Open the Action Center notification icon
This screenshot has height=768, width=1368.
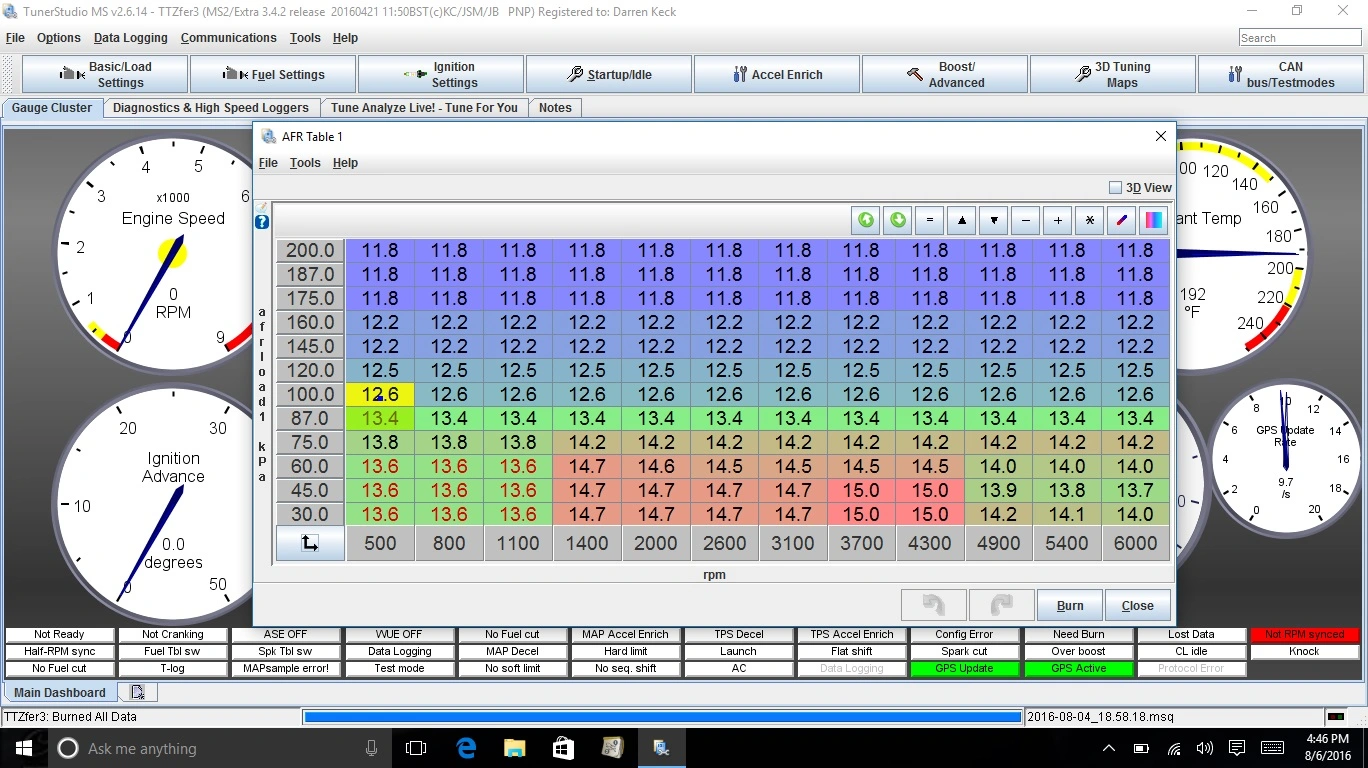(x=1237, y=748)
